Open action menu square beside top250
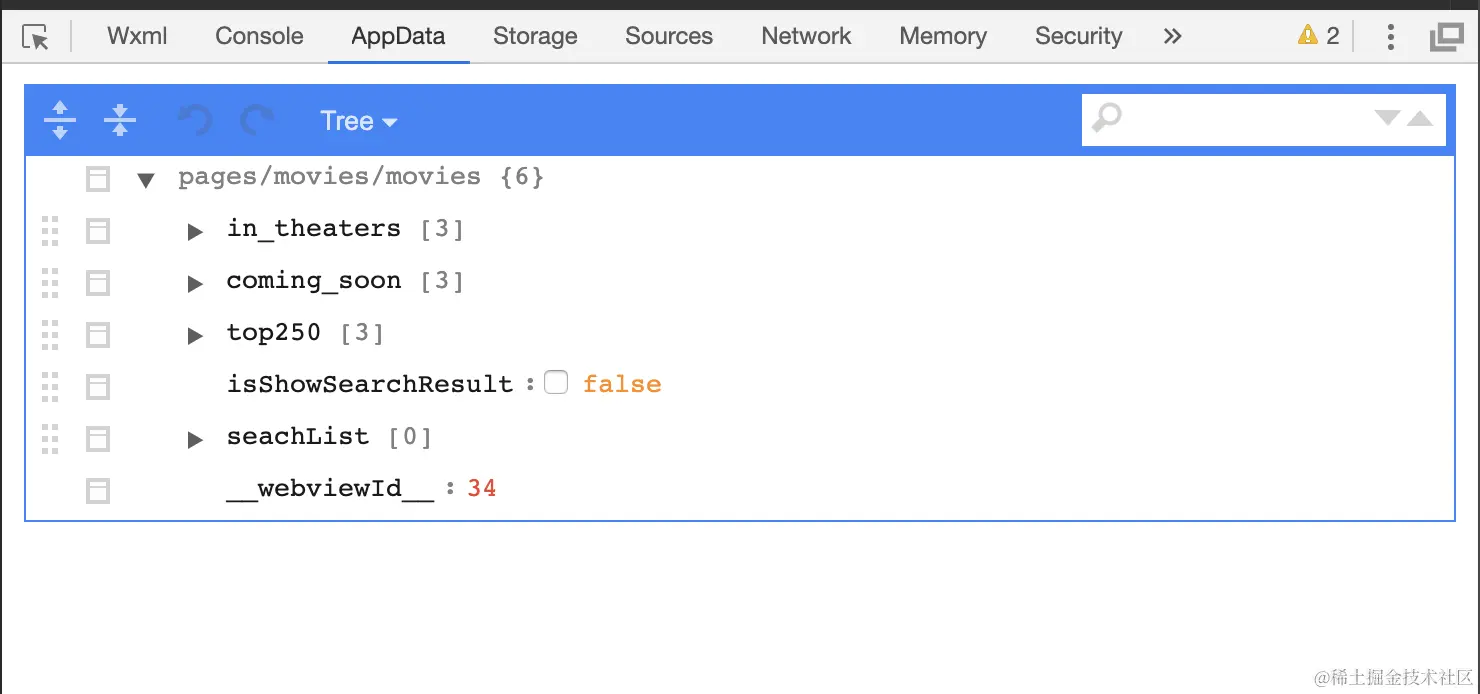The height and width of the screenshot is (694, 1480). click(98, 334)
